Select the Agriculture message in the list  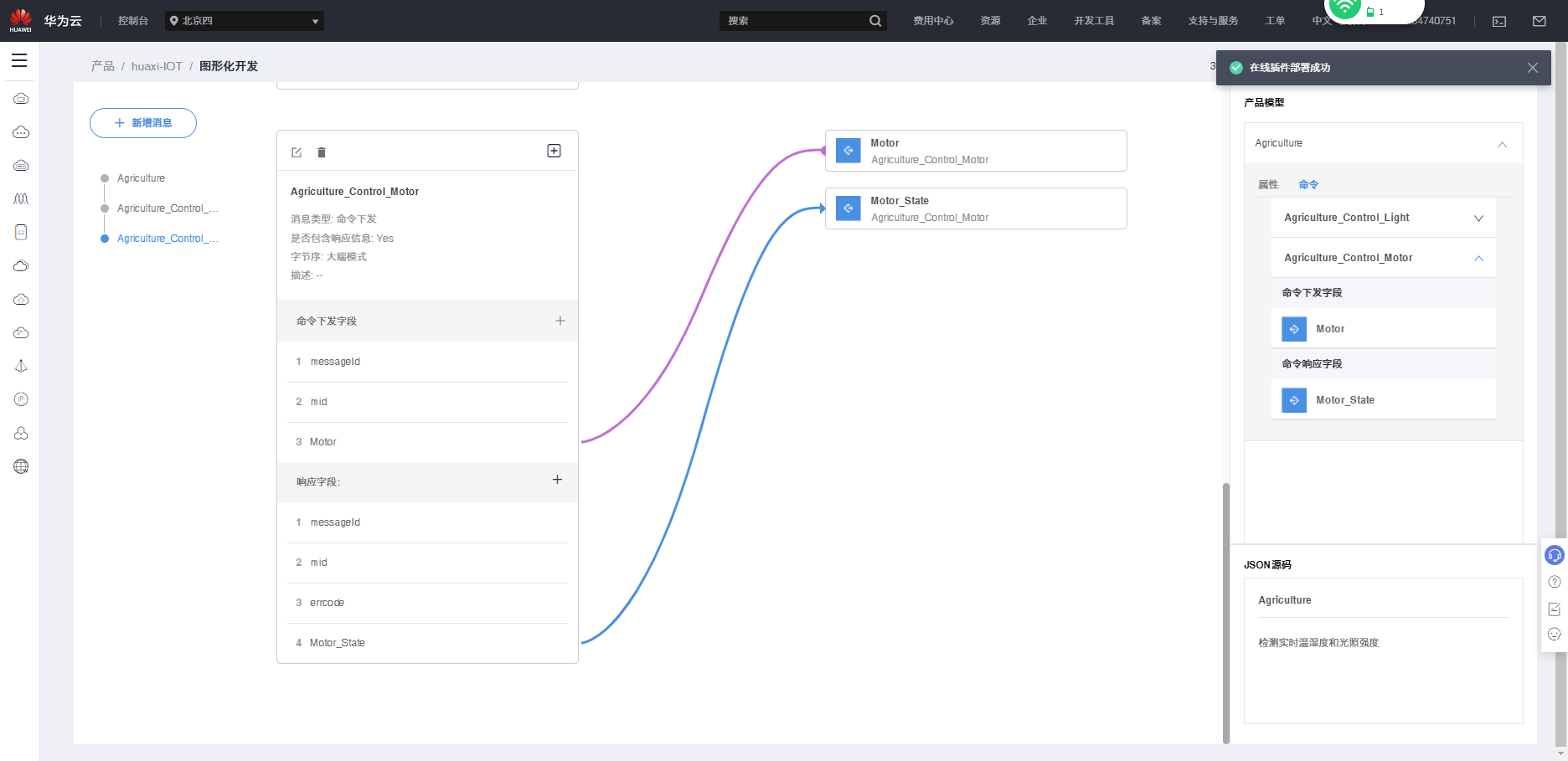click(141, 178)
